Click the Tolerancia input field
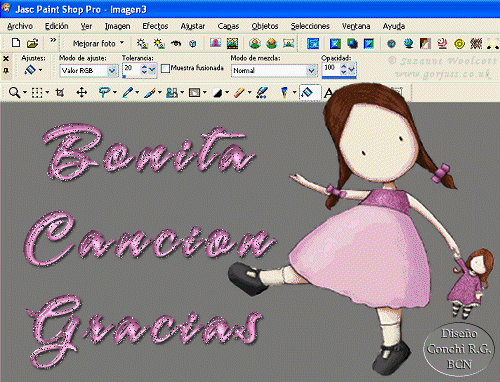500x382 pixels. (x=132, y=69)
